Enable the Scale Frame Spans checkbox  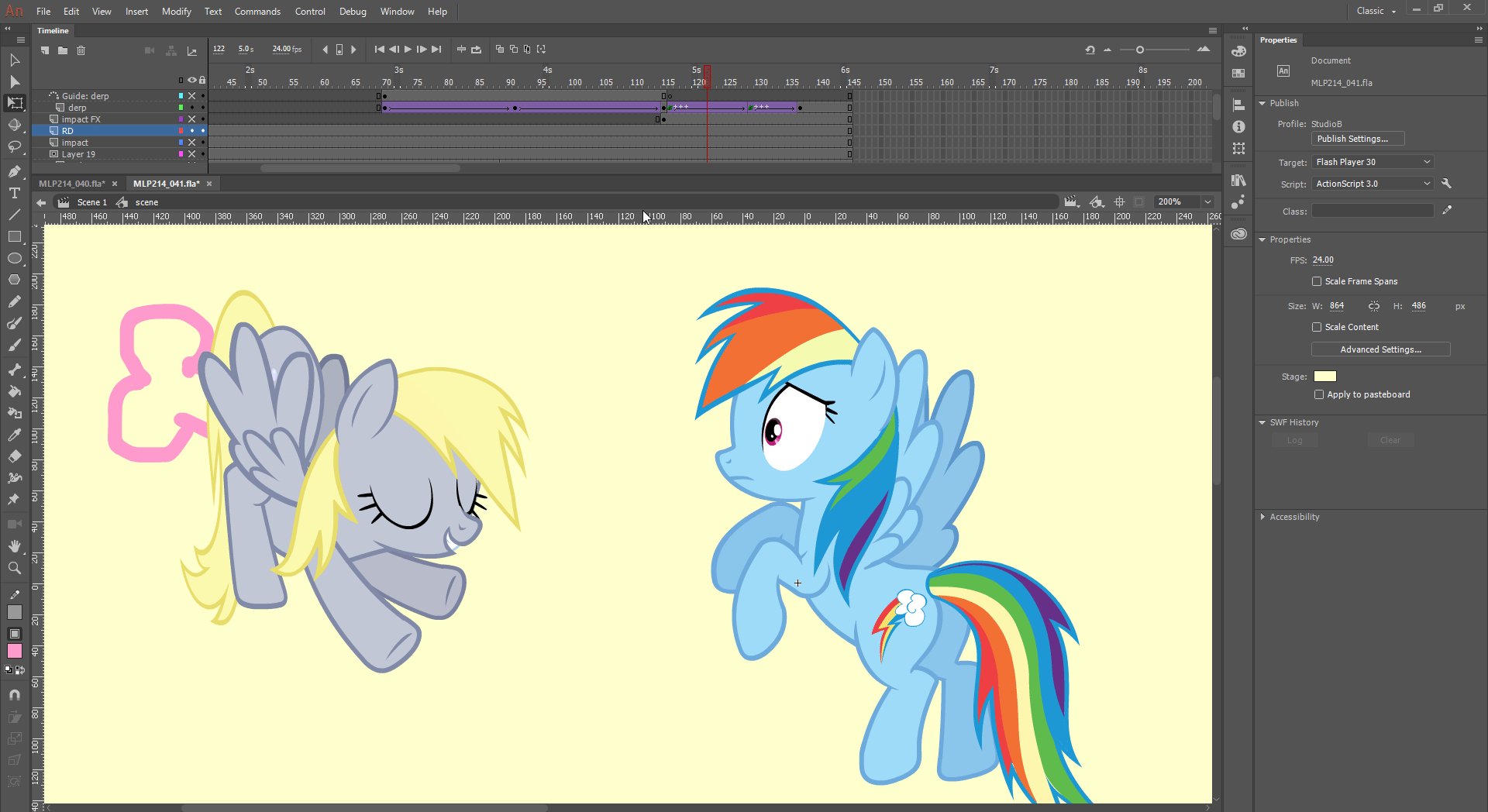[x=1317, y=281]
